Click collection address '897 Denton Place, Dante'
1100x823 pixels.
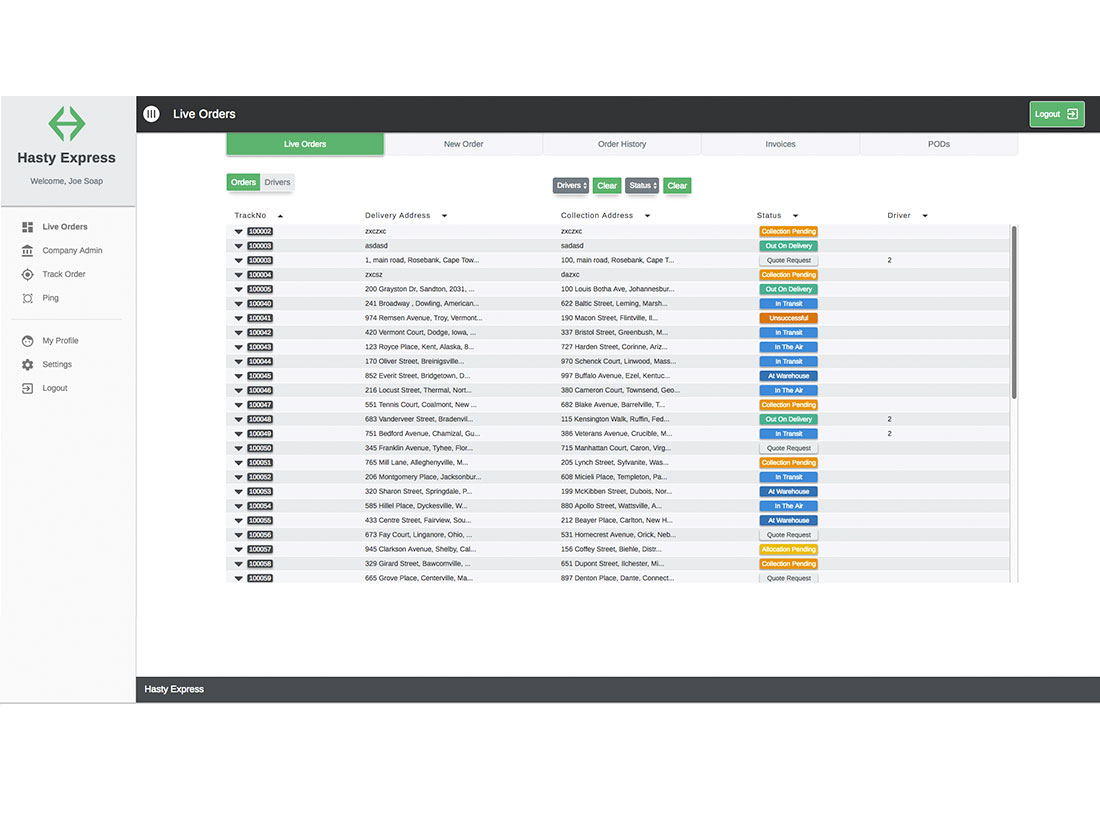tap(617, 578)
